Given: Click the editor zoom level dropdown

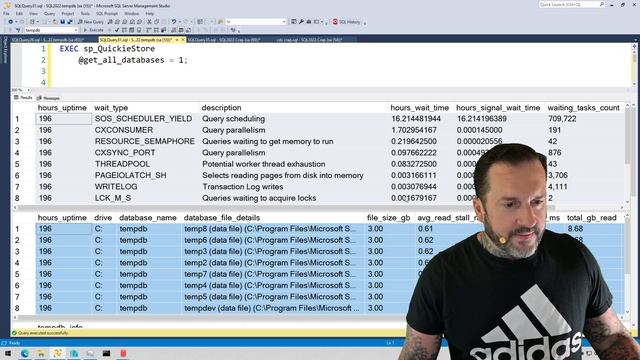Looking at the screenshot, I should point(20,90).
